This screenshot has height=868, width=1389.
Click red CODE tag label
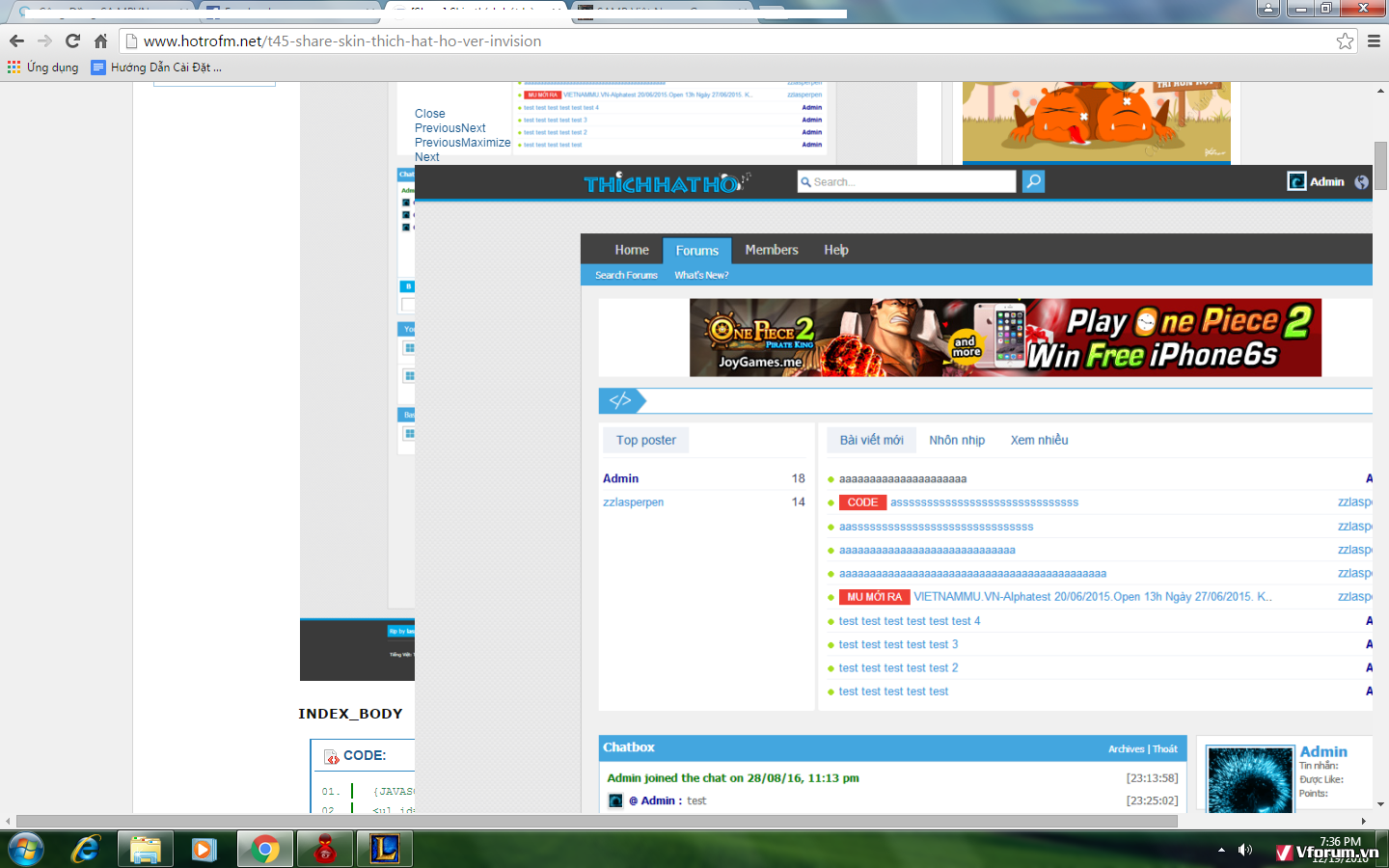click(x=862, y=502)
